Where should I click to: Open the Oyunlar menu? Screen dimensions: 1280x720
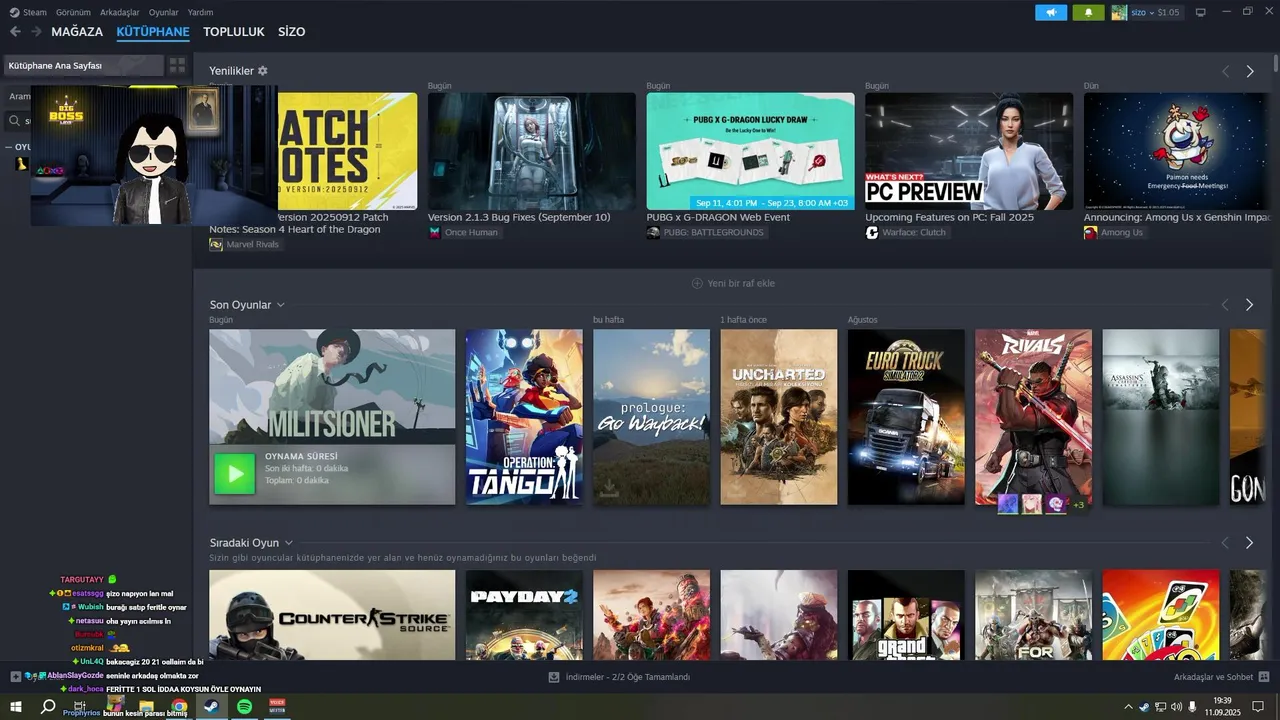coord(164,12)
